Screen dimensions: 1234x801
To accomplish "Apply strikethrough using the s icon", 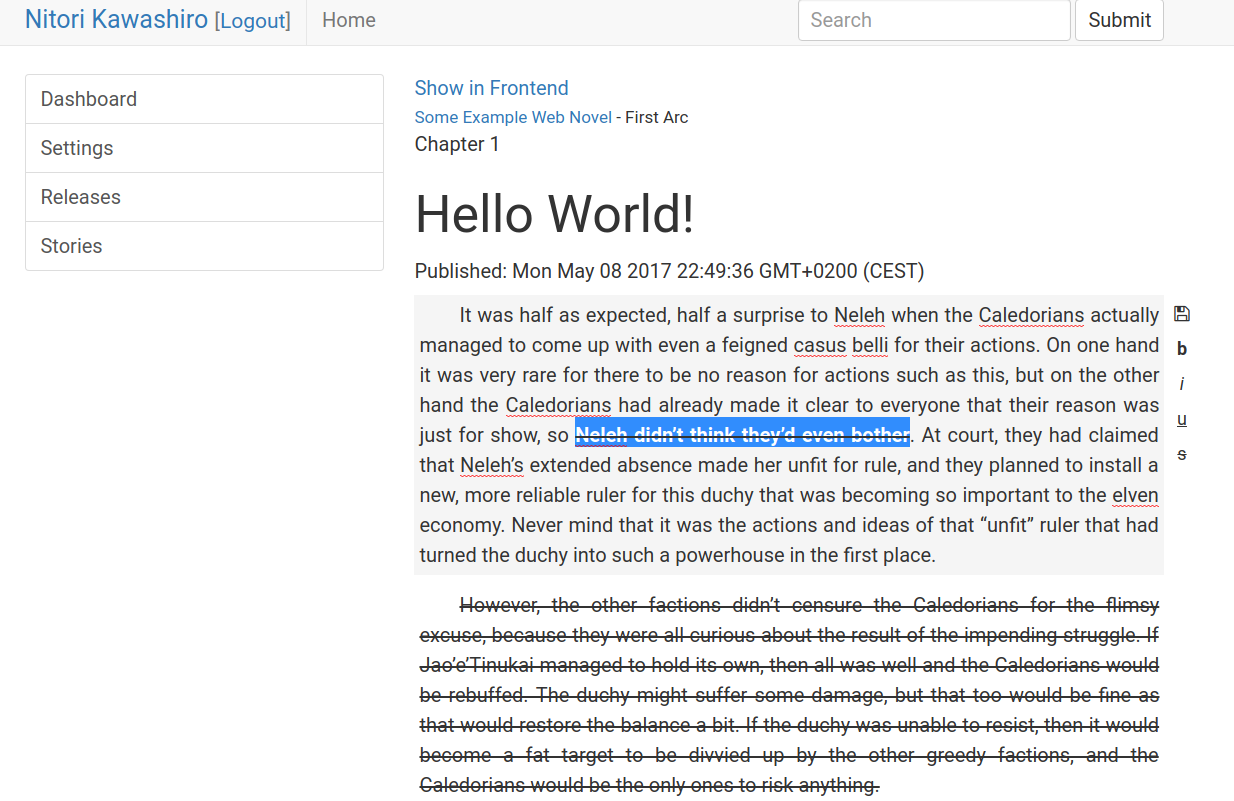I will pyautogui.click(x=1181, y=454).
